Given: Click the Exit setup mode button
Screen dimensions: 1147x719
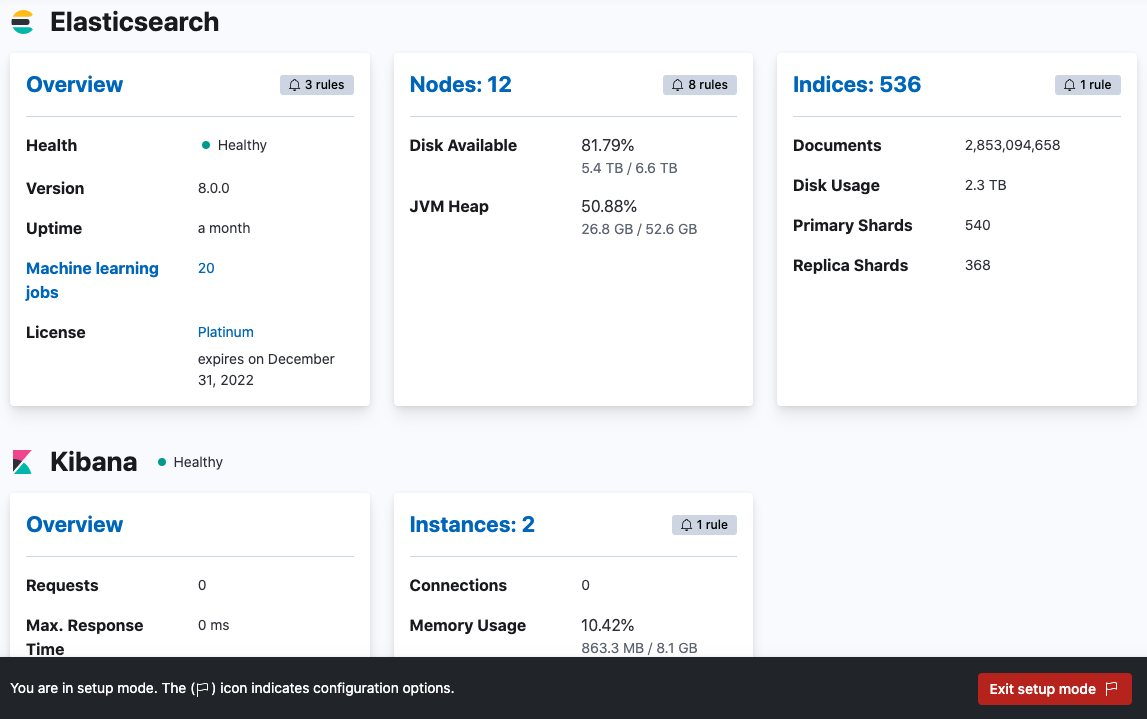Looking at the screenshot, I should 1054,688.
